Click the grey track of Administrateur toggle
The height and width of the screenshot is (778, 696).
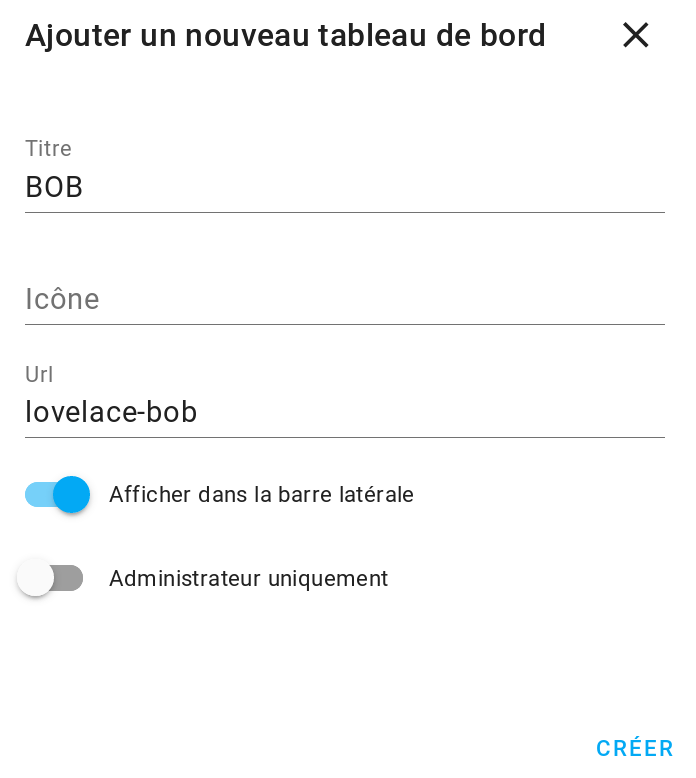(69, 578)
